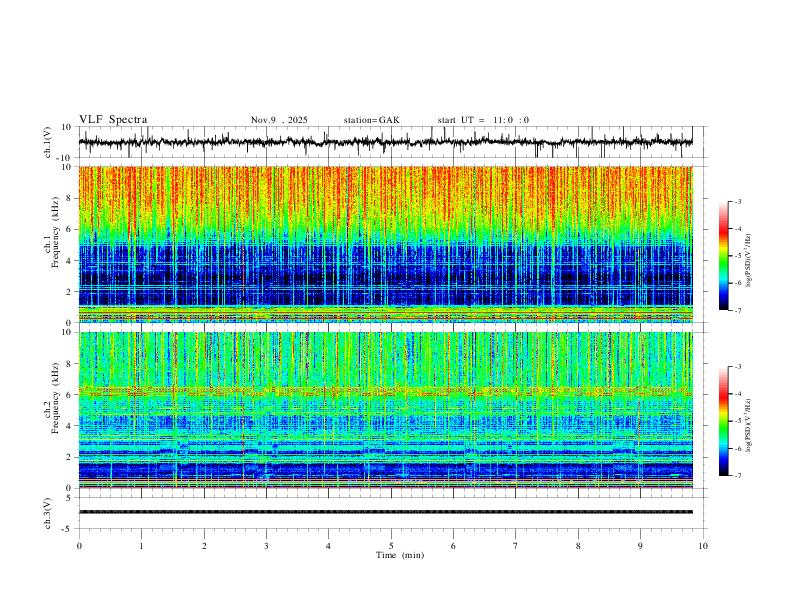Click the flat black ch.3 voltage trace
792x612 pixels.
pyautogui.click(x=385, y=512)
